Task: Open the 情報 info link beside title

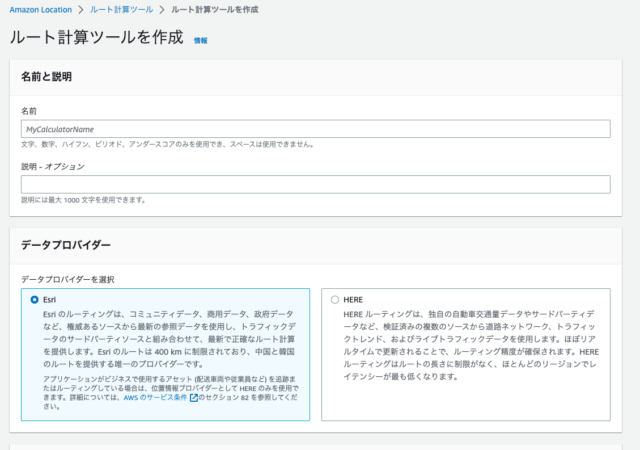Action: [x=200, y=40]
